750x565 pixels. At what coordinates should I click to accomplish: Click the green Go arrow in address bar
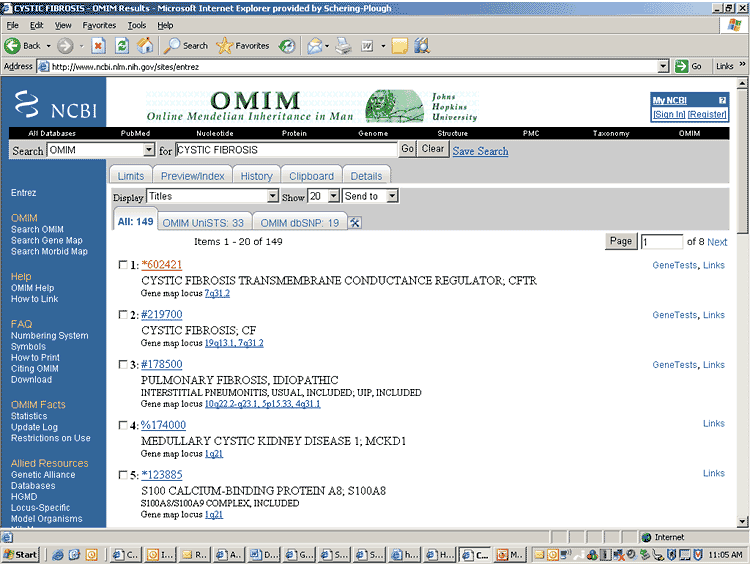pos(682,66)
